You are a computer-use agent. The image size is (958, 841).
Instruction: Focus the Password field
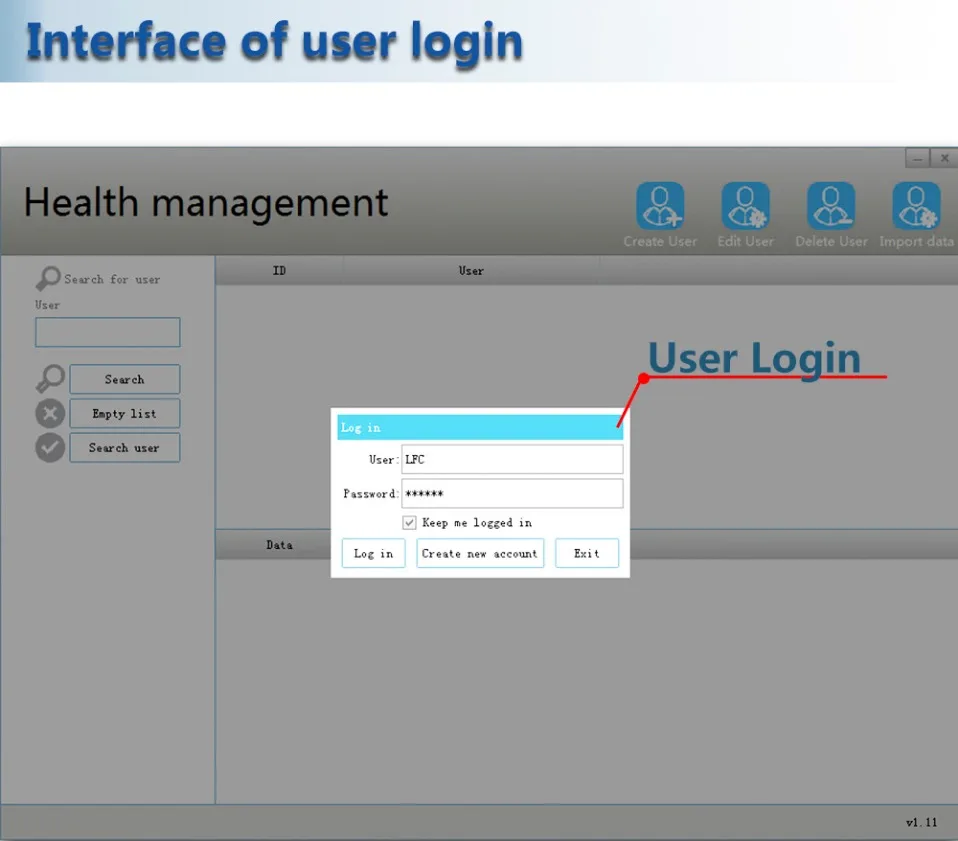pos(512,493)
